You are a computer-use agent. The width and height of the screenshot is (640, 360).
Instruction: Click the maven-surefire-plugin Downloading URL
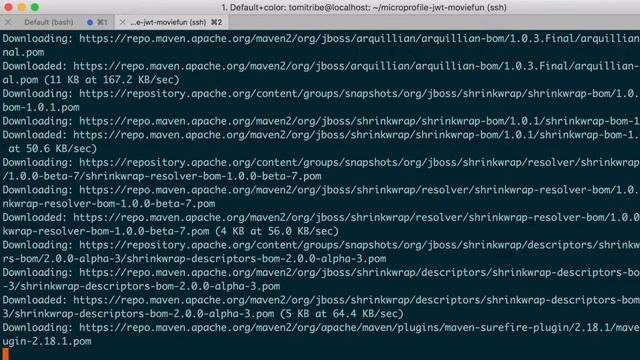(x=359, y=328)
